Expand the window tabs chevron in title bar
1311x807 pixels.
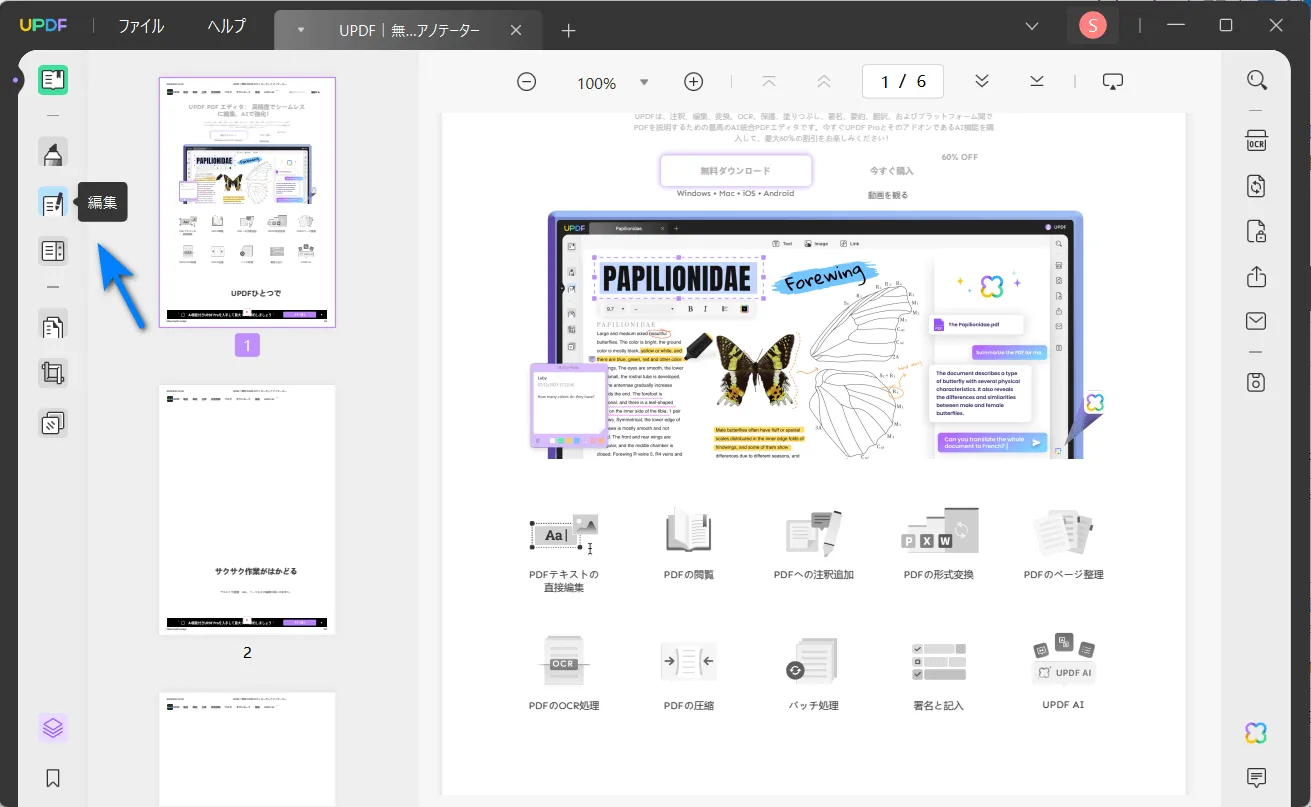pyautogui.click(x=1032, y=26)
